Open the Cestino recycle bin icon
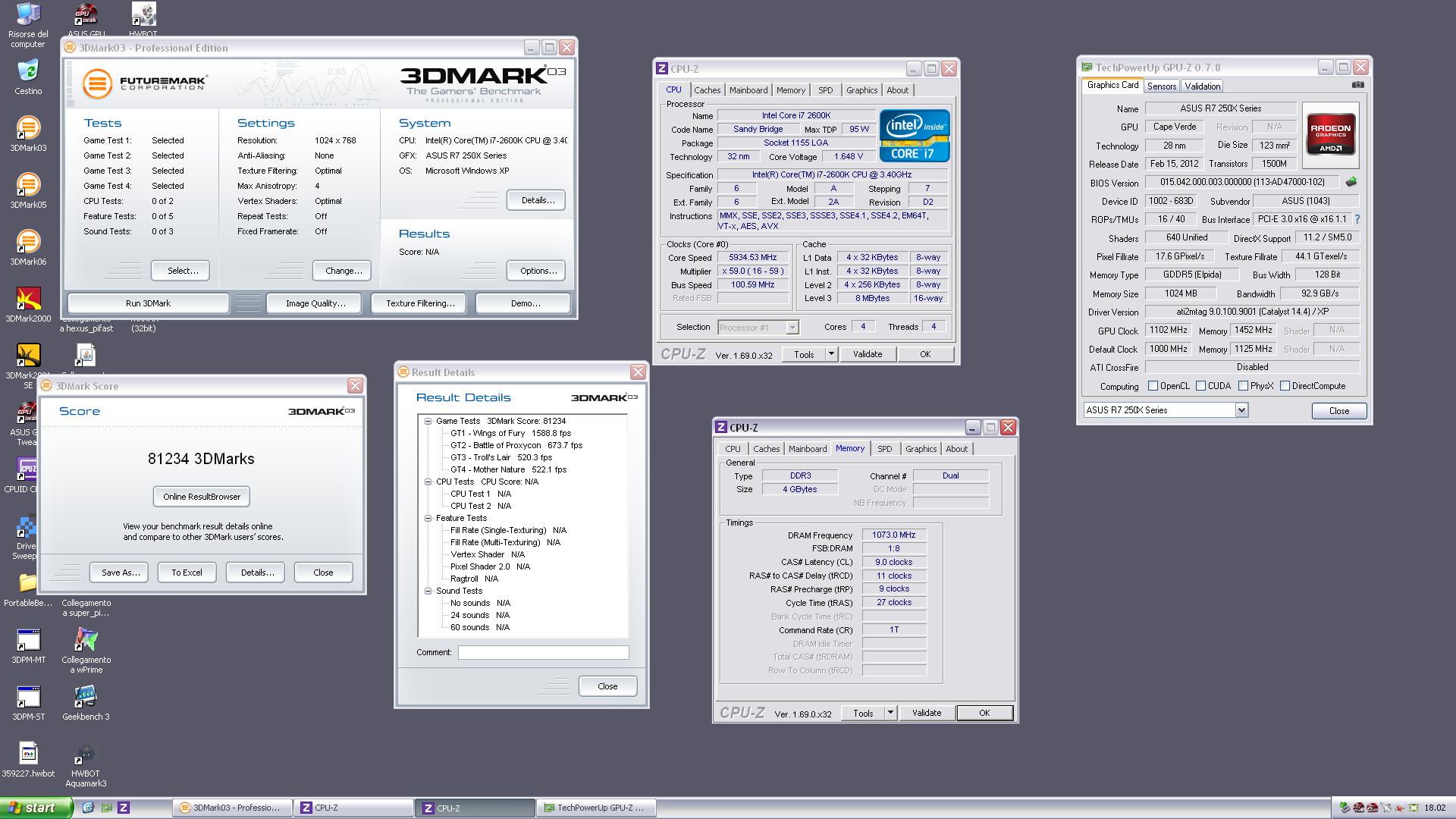This screenshot has width=1456, height=819. (x=28, y=77)
